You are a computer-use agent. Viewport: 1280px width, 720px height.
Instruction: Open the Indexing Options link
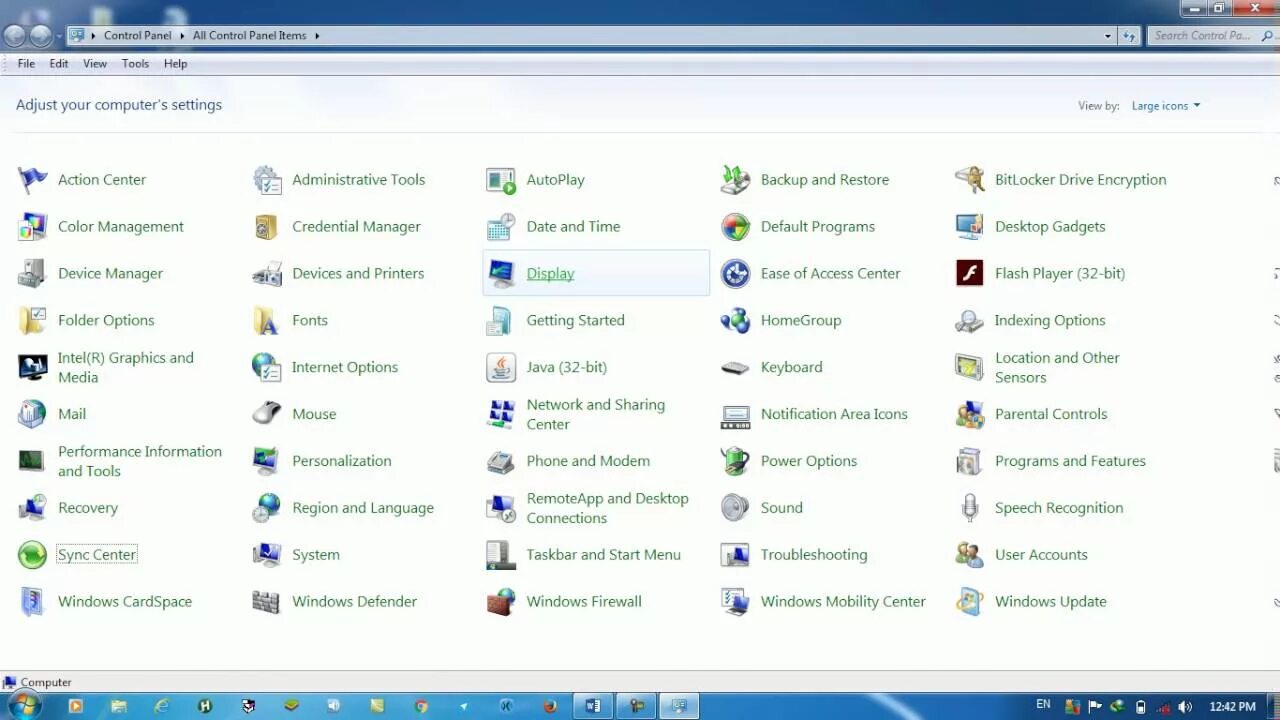point(1050,321)
